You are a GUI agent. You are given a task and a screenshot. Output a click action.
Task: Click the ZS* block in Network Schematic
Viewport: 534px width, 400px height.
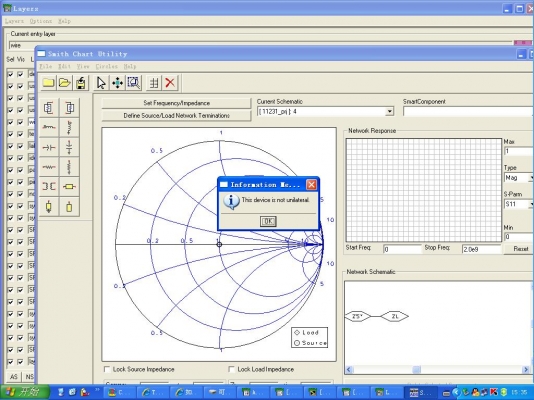point(357,316)
